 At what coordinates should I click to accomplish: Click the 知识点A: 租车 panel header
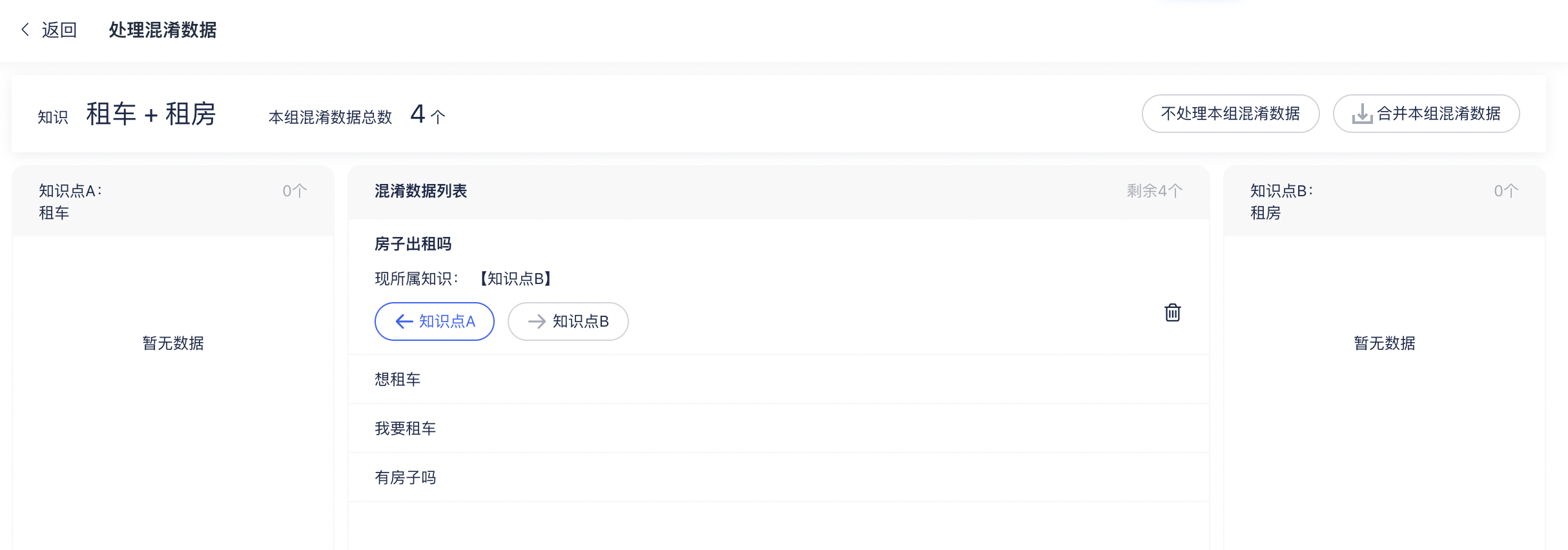click(71, 201)
